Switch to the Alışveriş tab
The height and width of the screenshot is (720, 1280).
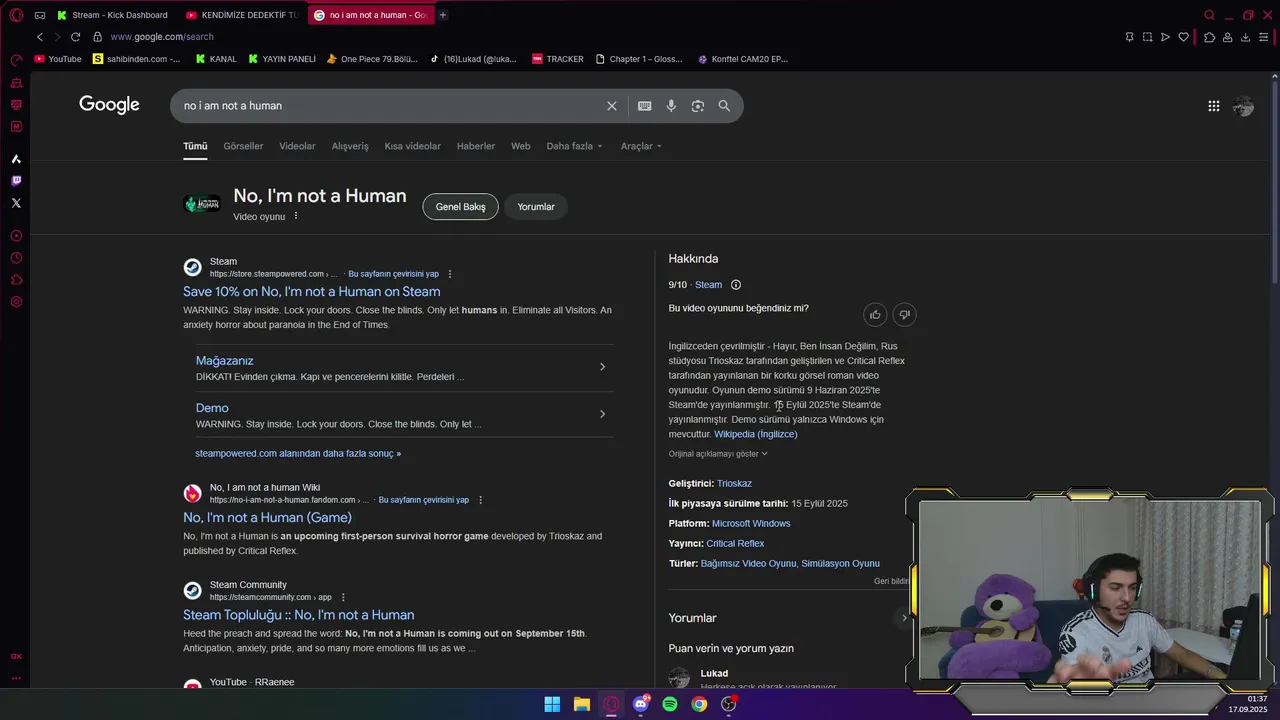click(x=350, y=146)
